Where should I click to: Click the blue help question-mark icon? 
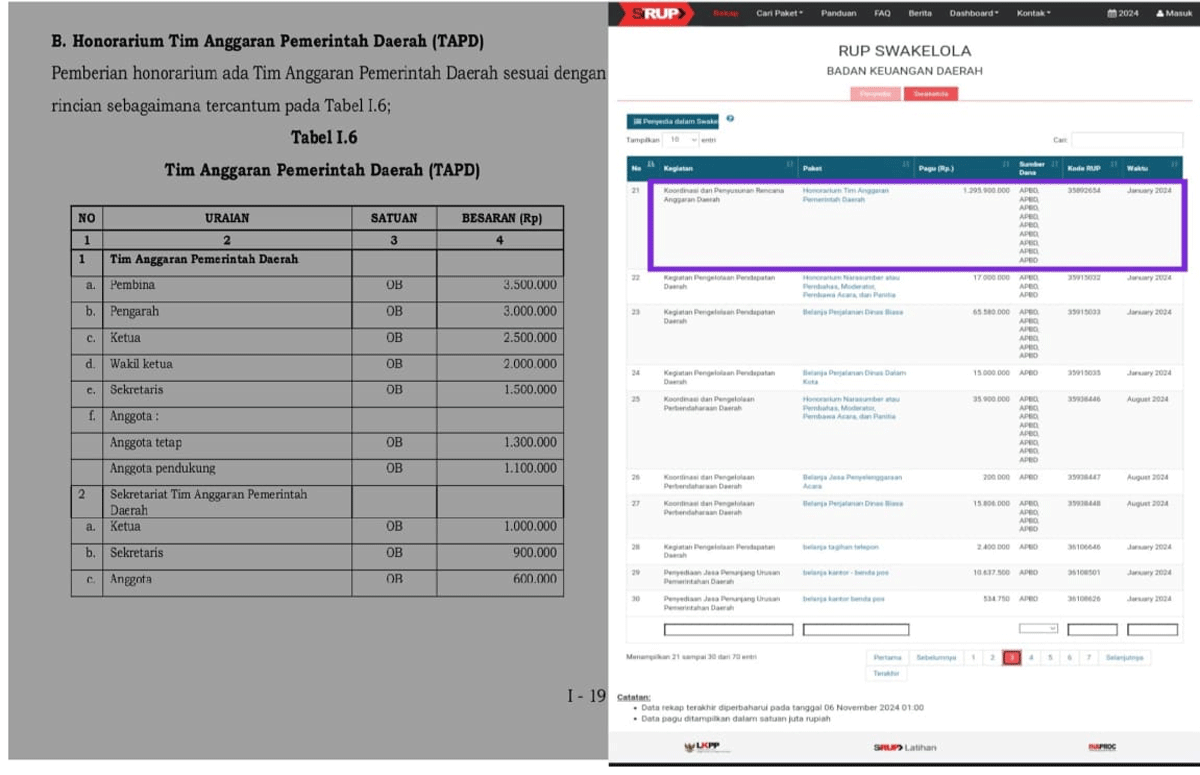[x=730, y=119]
